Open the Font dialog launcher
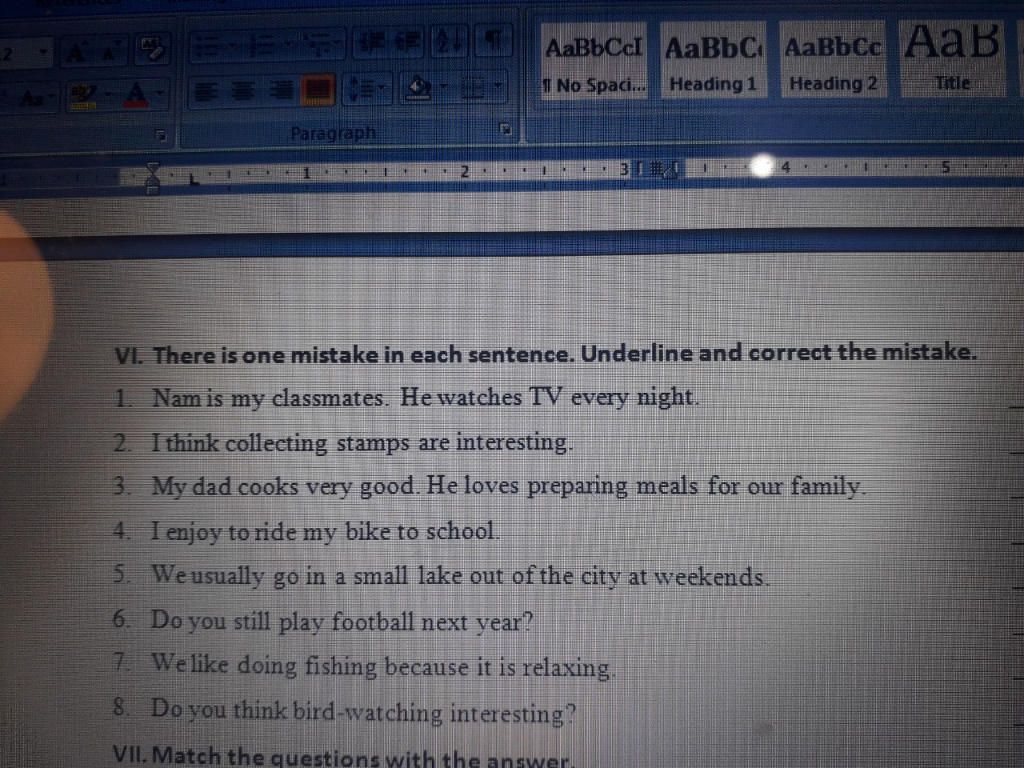The width and height of the screenshot is (1024, 768). 161,135
